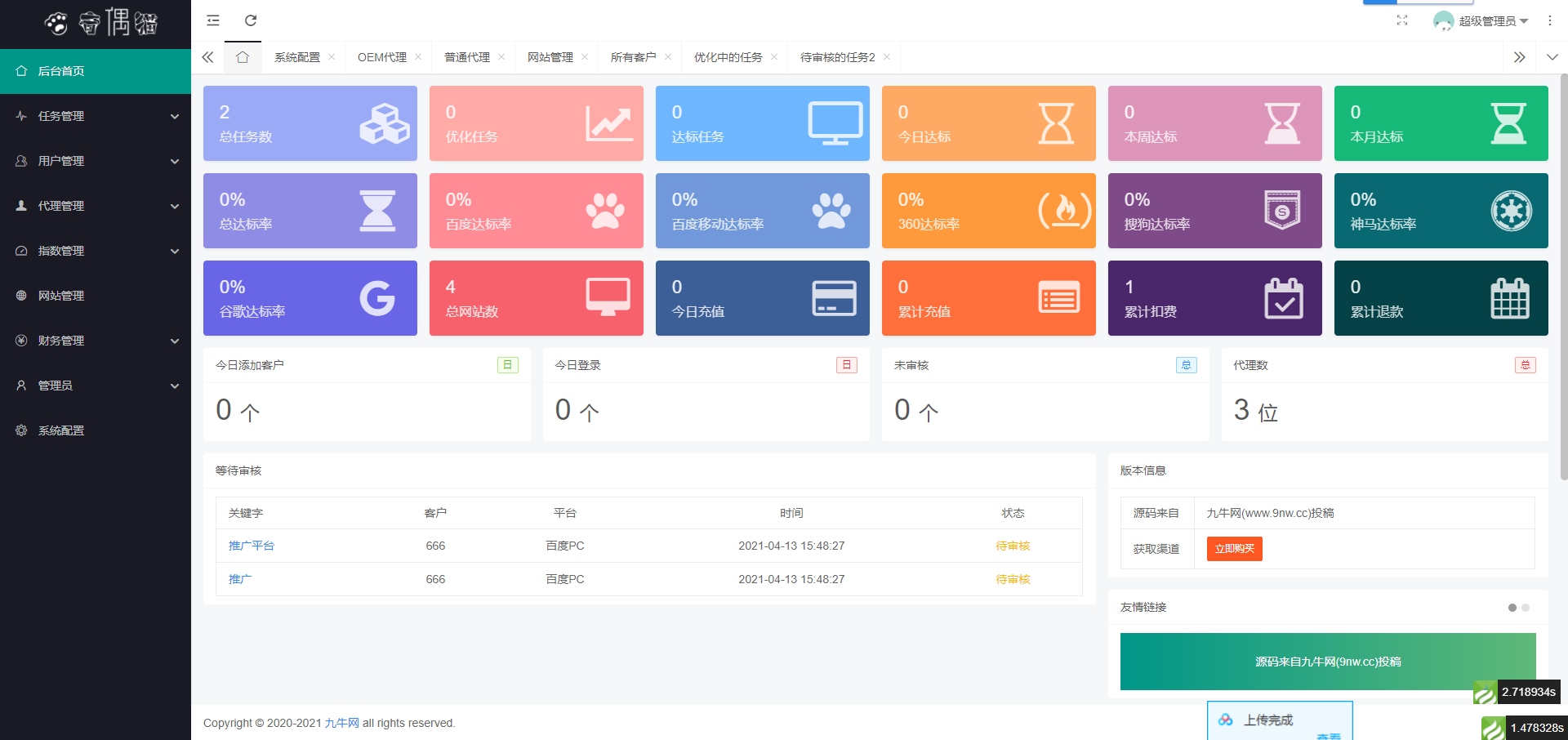Switch 友情链接 carousel to second dot
1568x740 pixels.
click(1526, 608)
